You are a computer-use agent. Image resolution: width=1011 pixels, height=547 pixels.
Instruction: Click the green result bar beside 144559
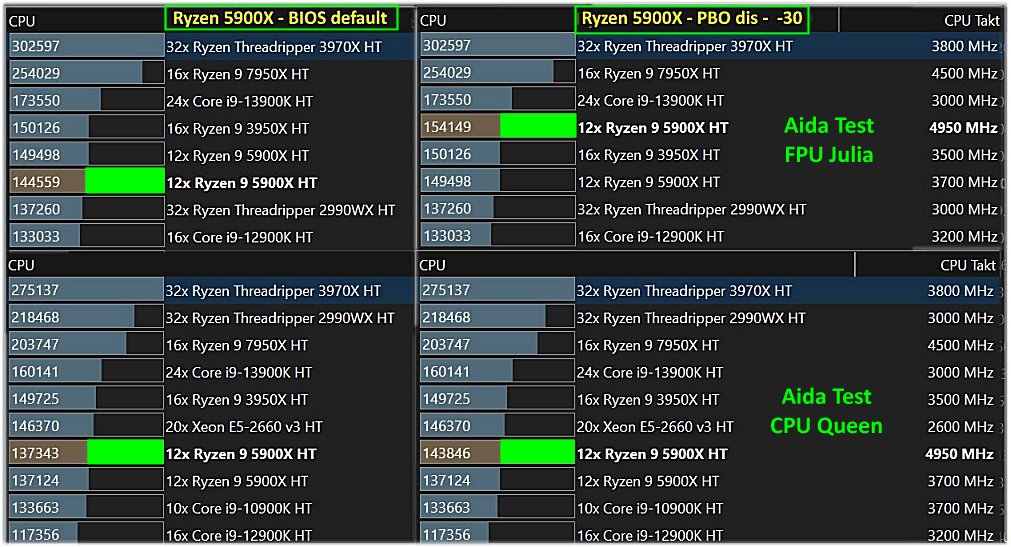pos(125,181)
